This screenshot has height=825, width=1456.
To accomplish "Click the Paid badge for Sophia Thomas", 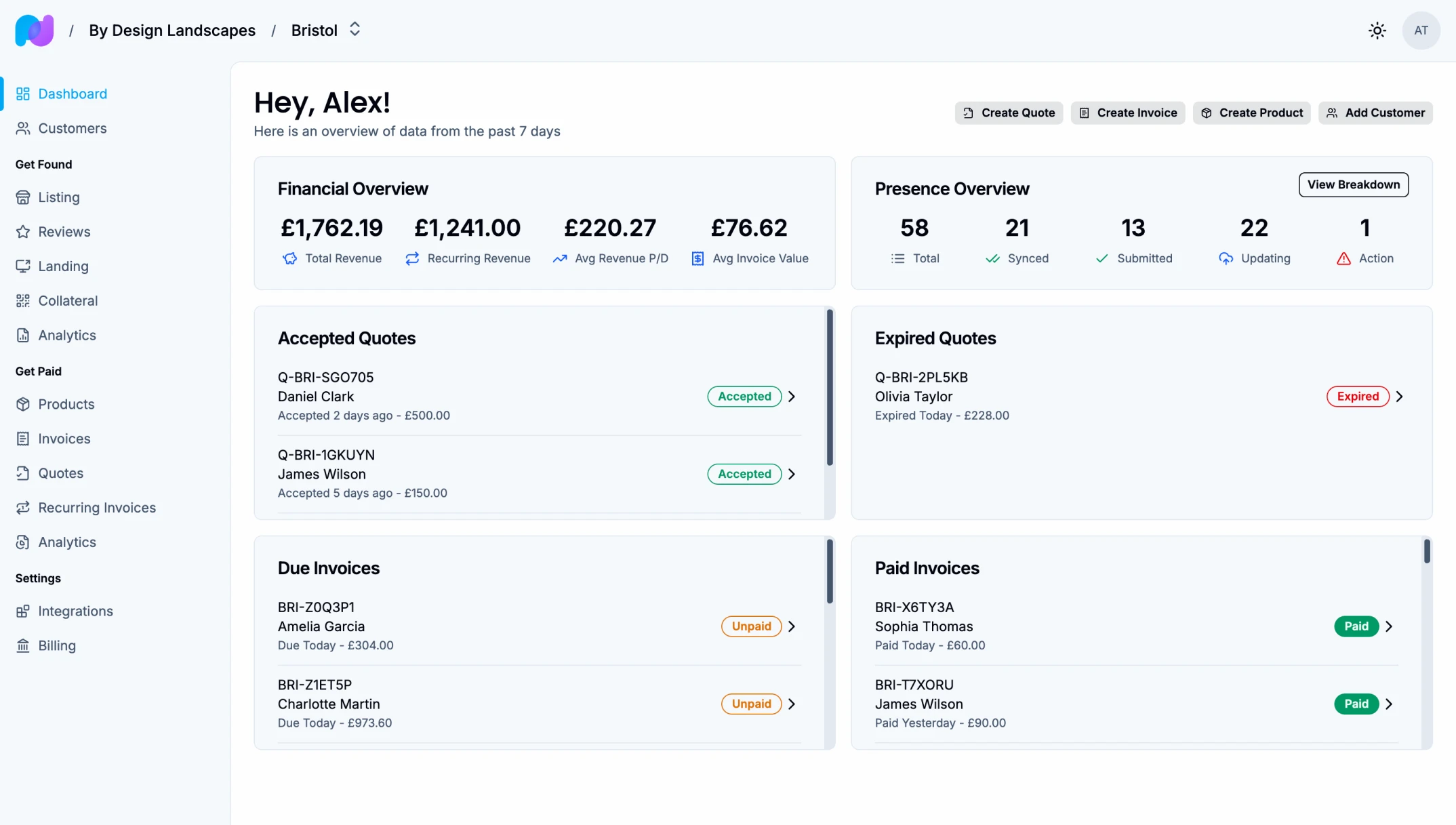I will coord(1356,626).
